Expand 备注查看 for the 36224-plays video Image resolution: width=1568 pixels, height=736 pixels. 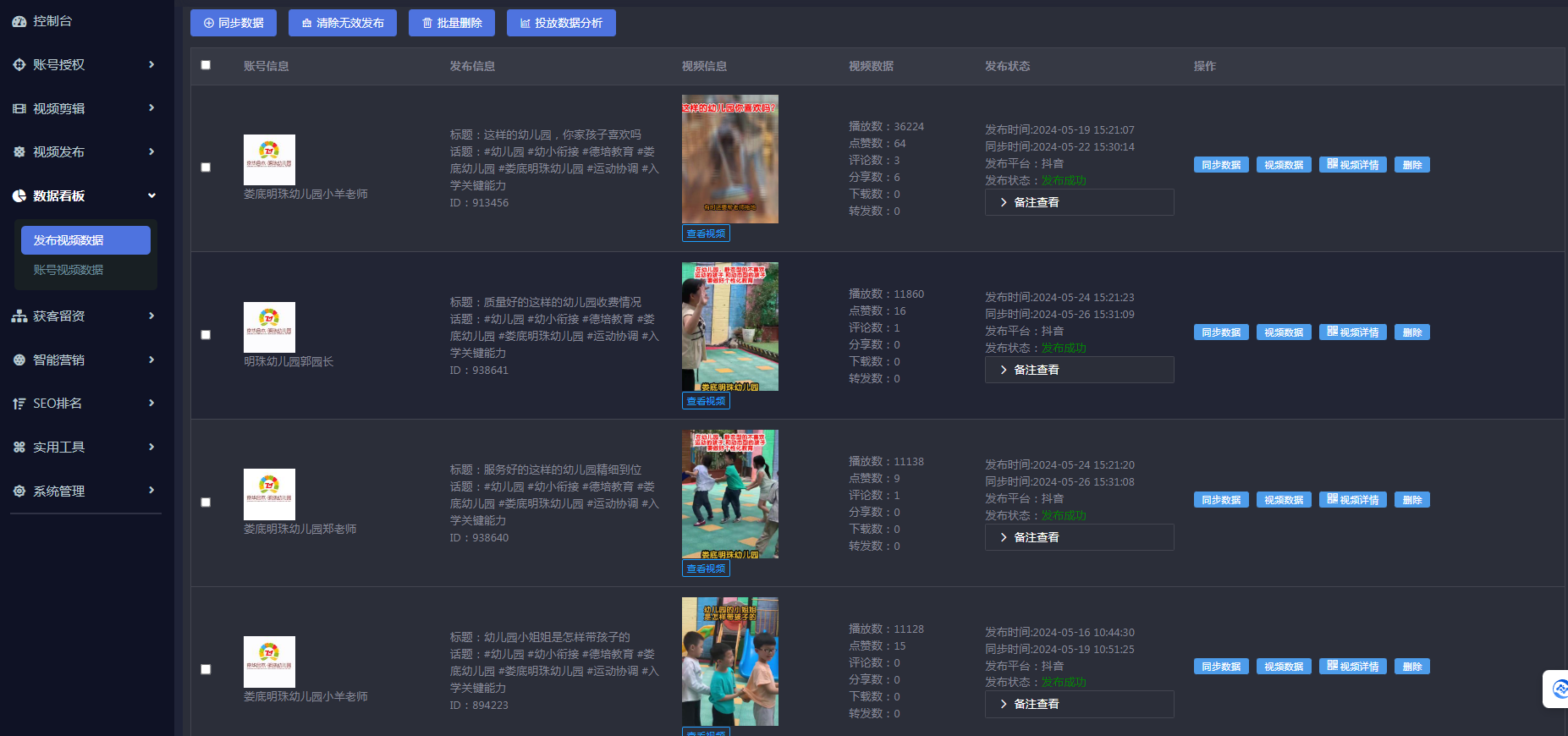[1078, 202]
